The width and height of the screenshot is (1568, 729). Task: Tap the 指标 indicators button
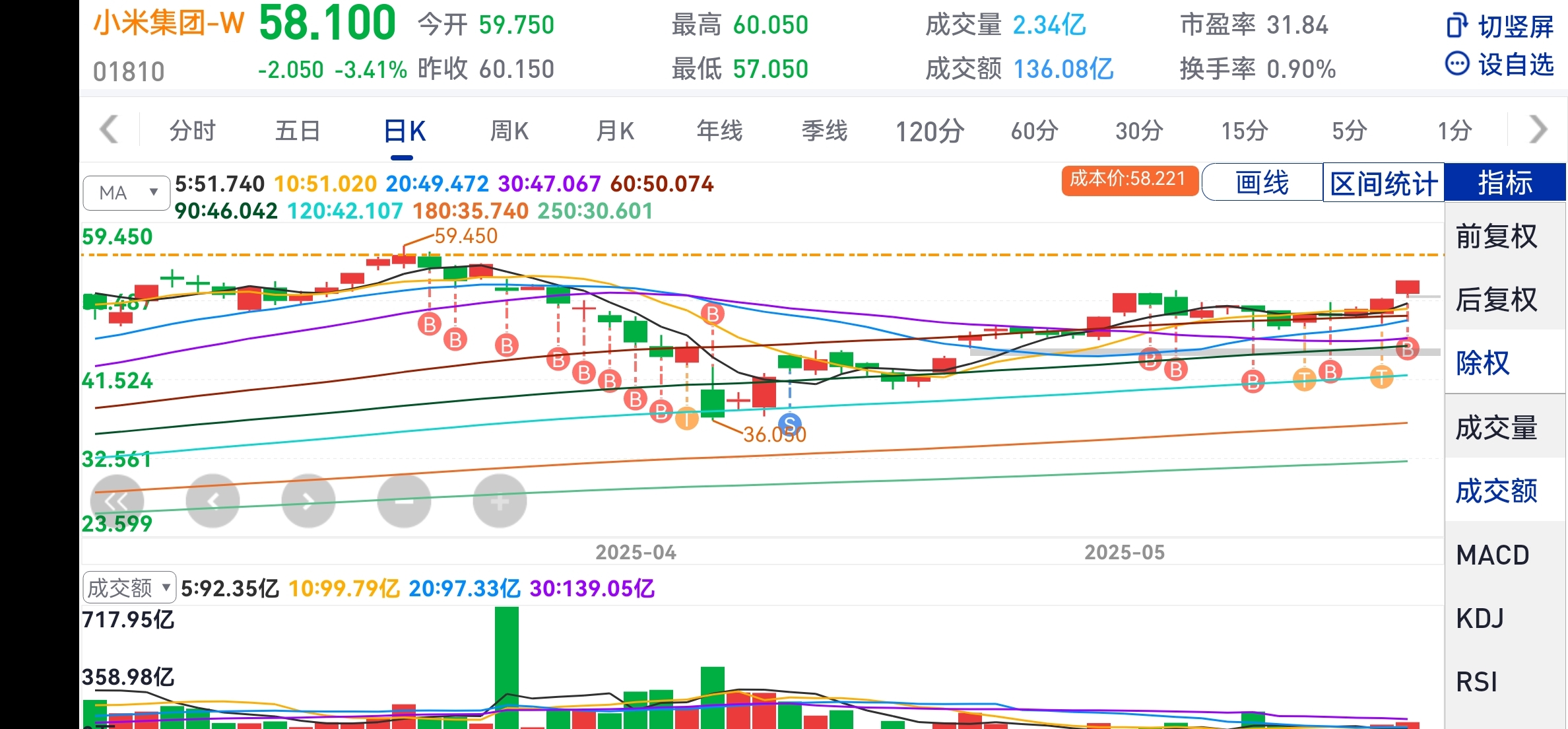click(1505, 182)
